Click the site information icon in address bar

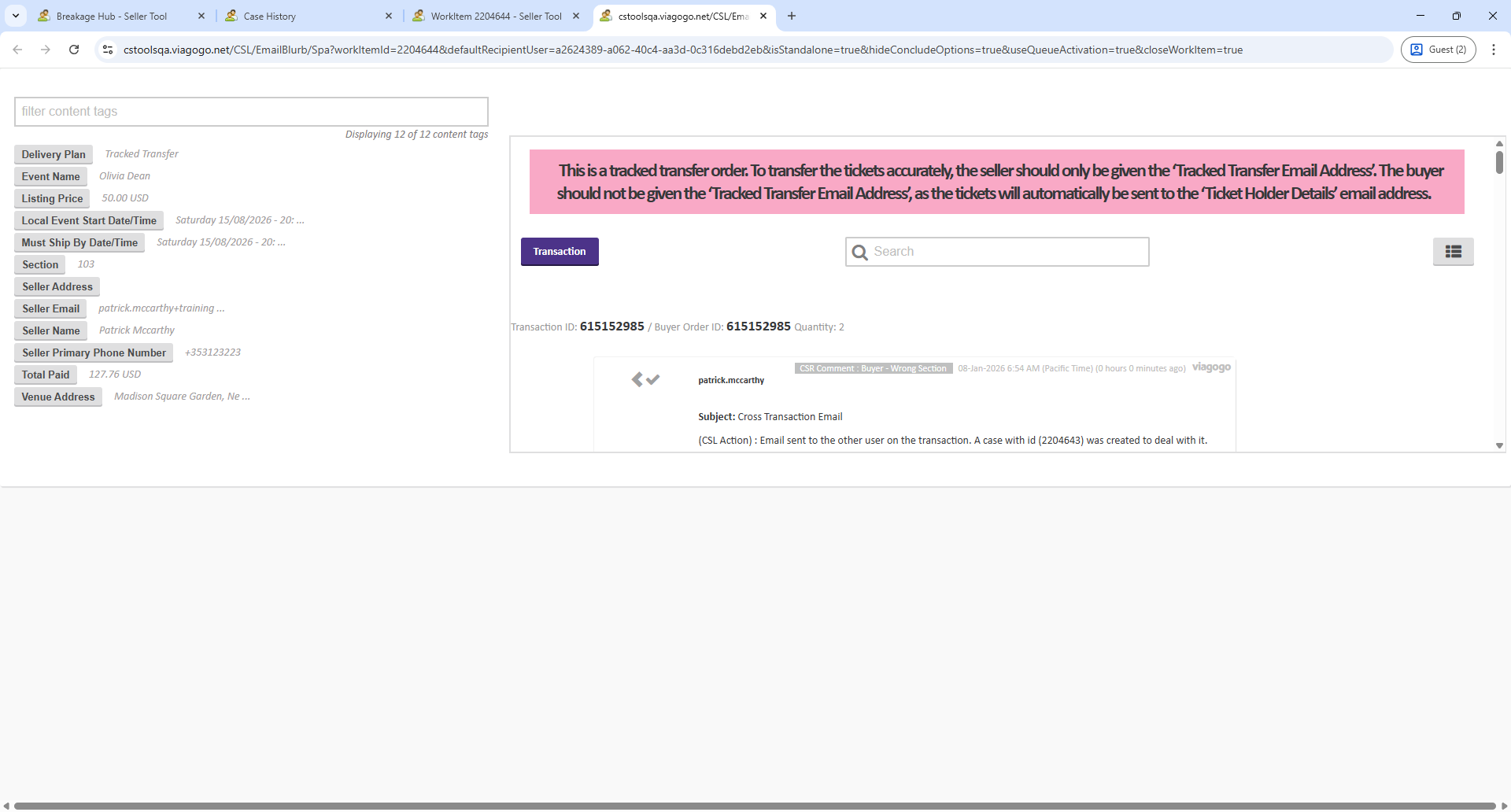[x=108, y=50]
